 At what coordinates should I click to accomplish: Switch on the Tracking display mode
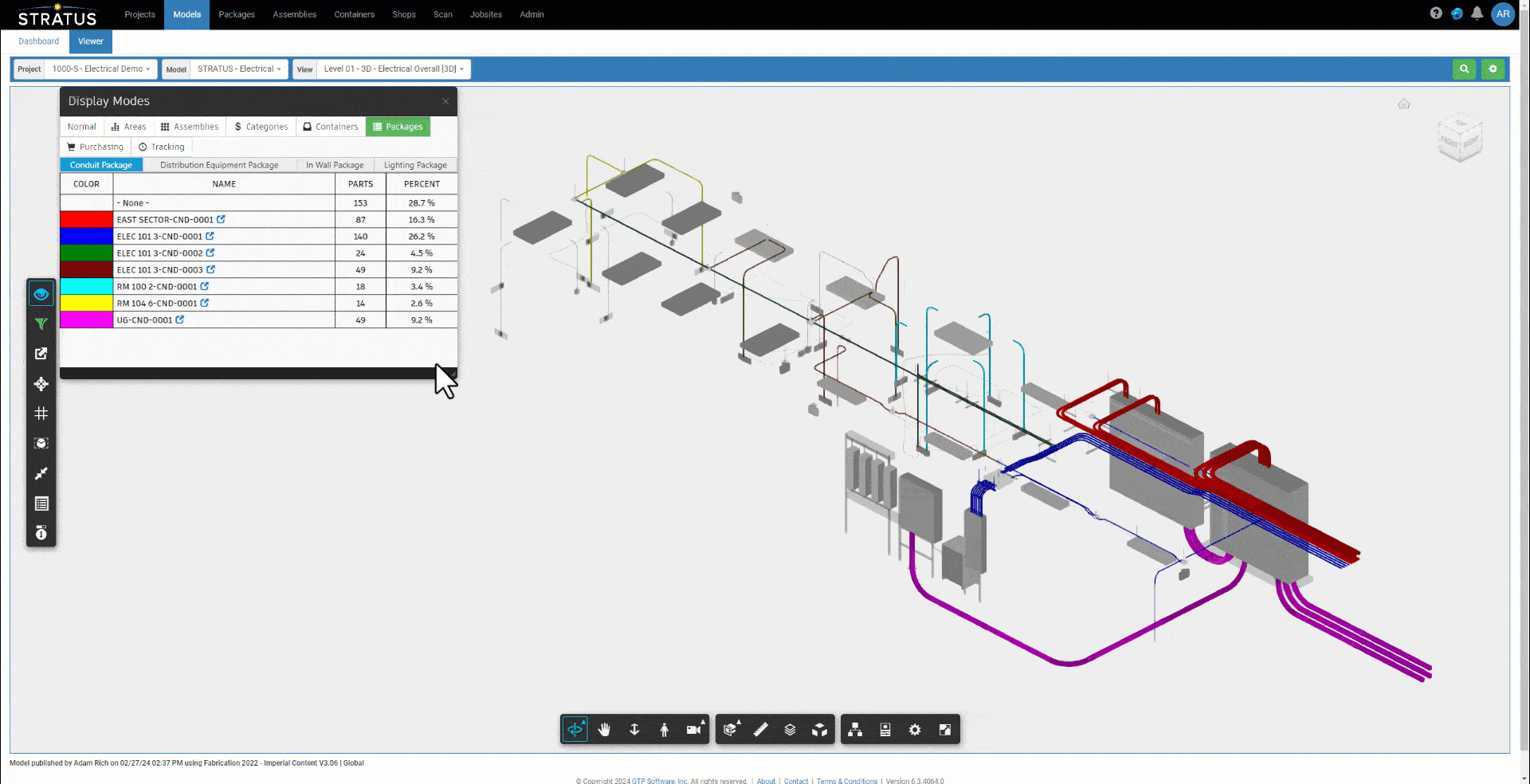tap(162, 147)
